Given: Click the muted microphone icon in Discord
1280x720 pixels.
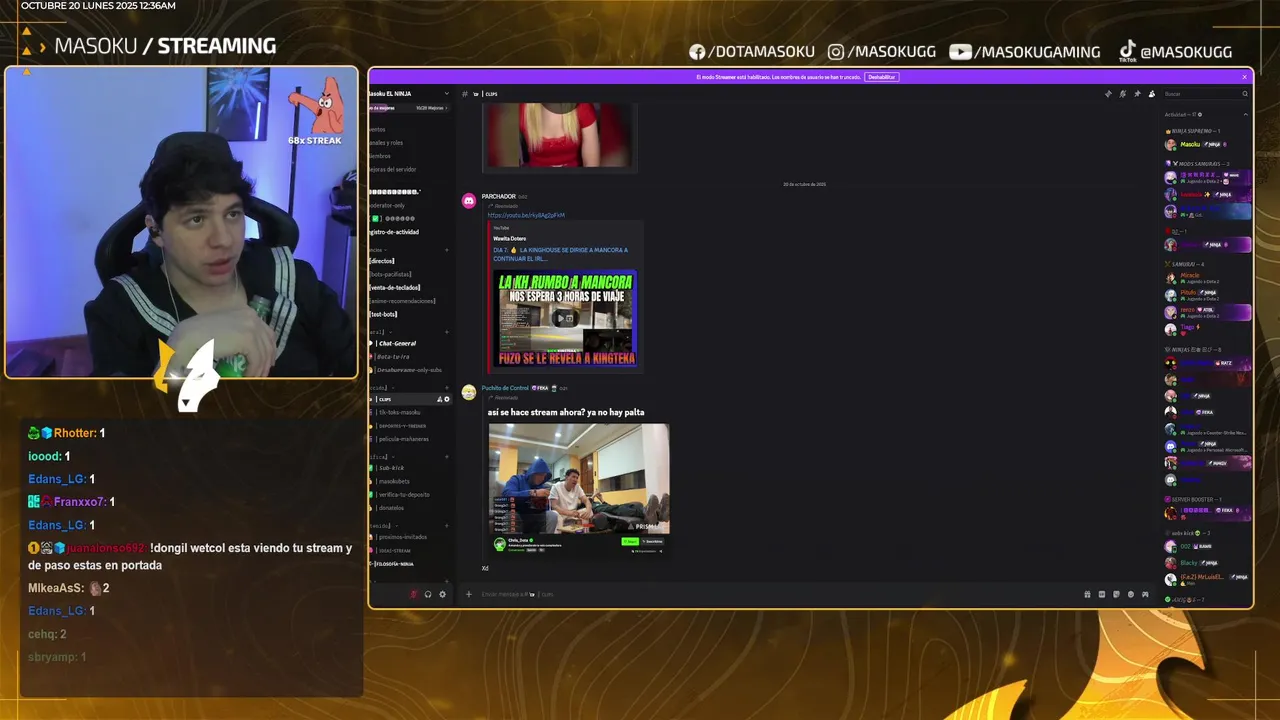Looking at the screenshot, I should 414,594.
